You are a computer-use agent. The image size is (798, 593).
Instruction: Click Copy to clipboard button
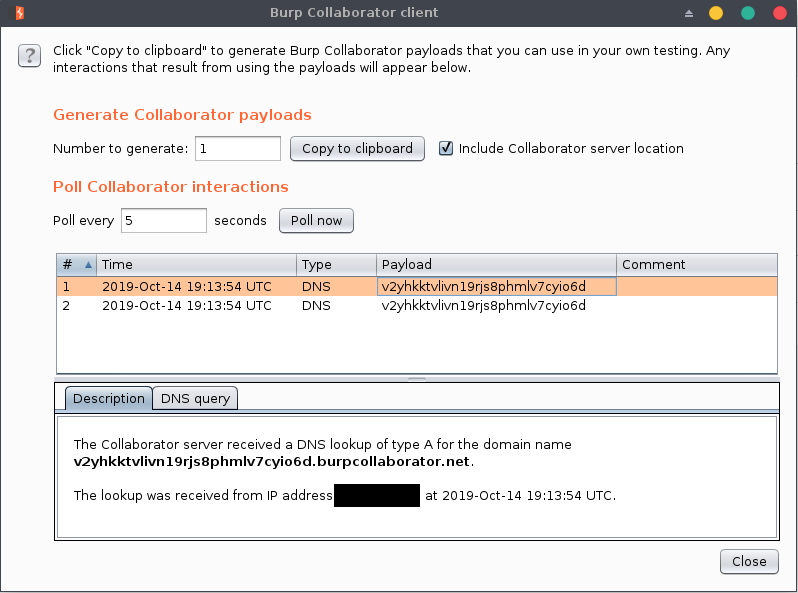[357, 149]
